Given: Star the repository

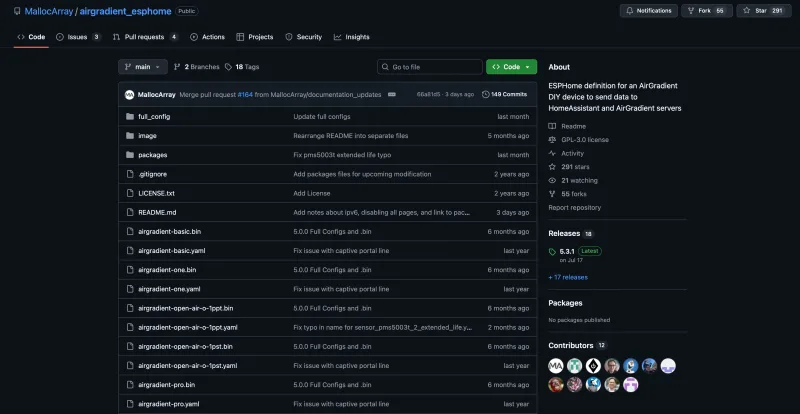Looking at the screenshot, I should pyautogui.click(x=763, y=11).
